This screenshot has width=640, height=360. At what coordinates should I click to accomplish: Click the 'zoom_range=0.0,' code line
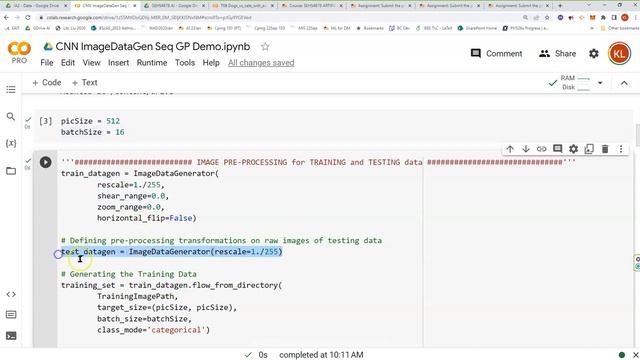[x=131, y=207]
